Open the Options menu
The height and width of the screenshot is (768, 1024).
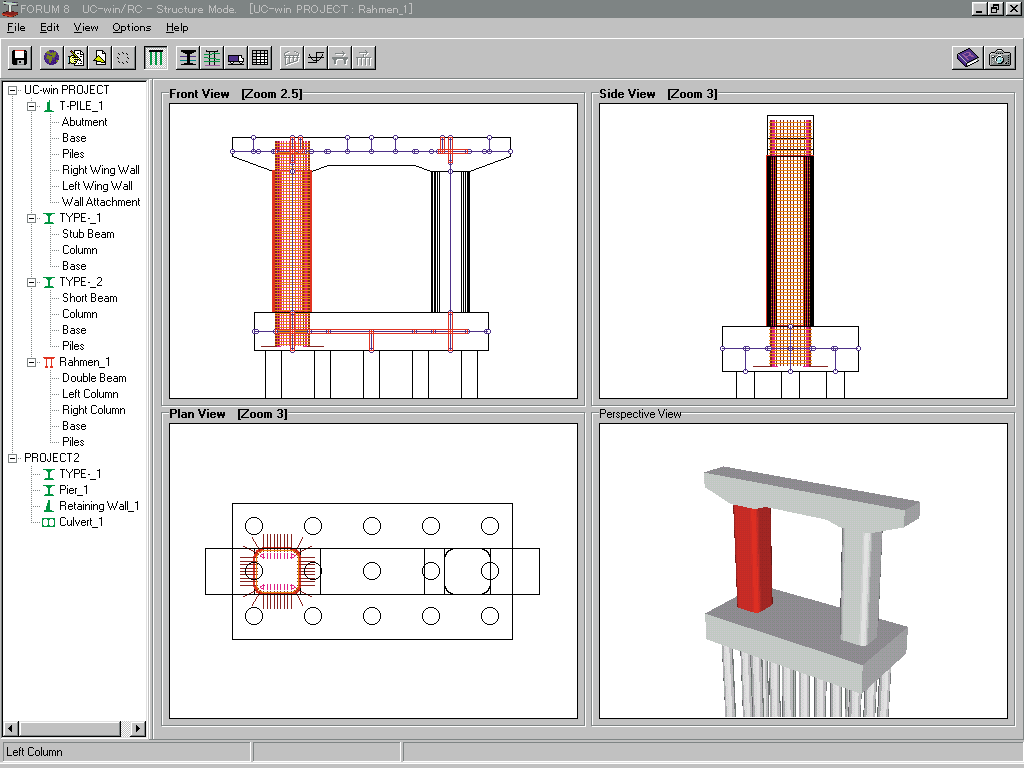click(x=131, y=28)
